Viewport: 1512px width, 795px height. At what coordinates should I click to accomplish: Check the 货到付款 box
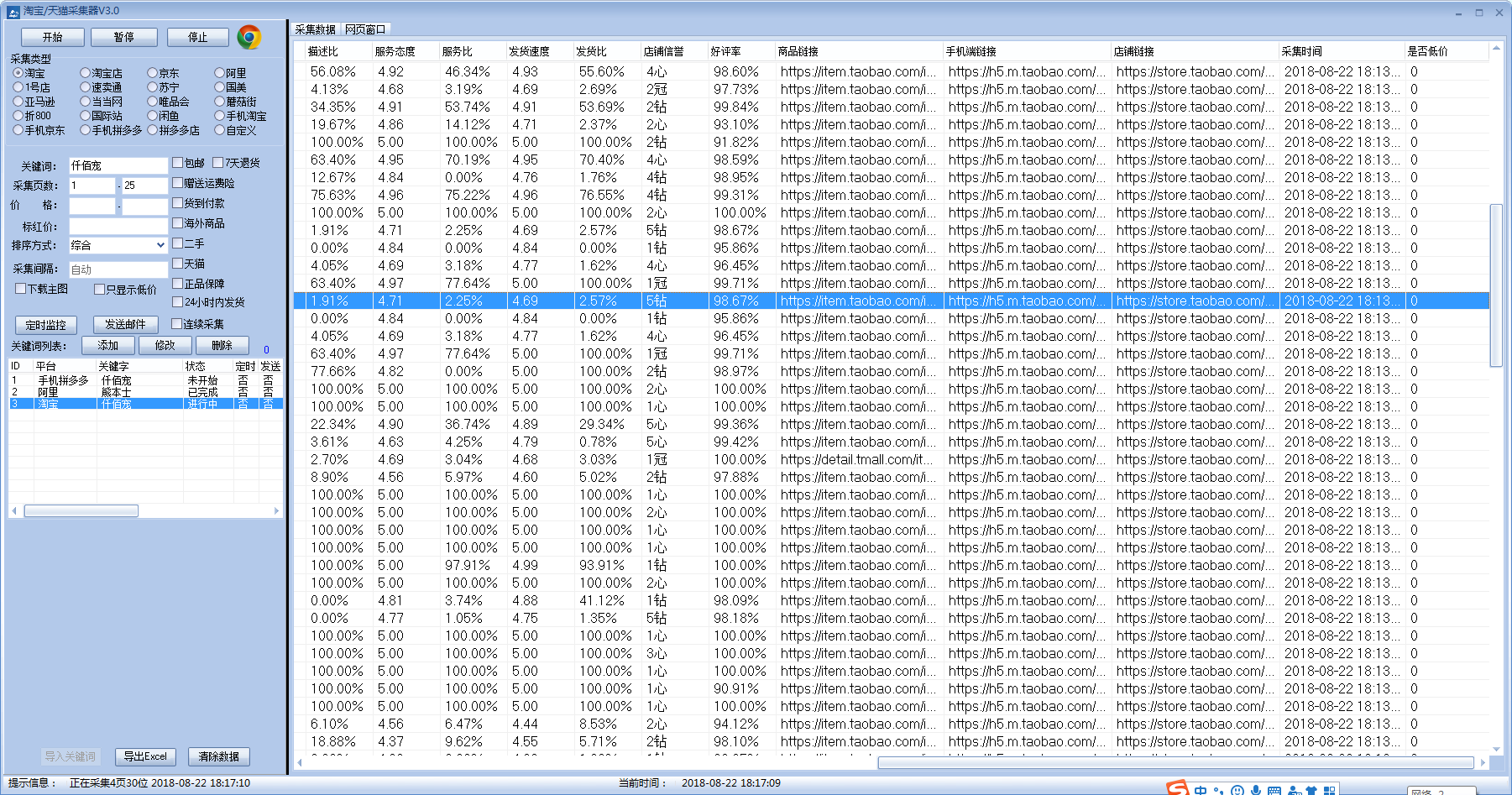(x=198, y=203)
